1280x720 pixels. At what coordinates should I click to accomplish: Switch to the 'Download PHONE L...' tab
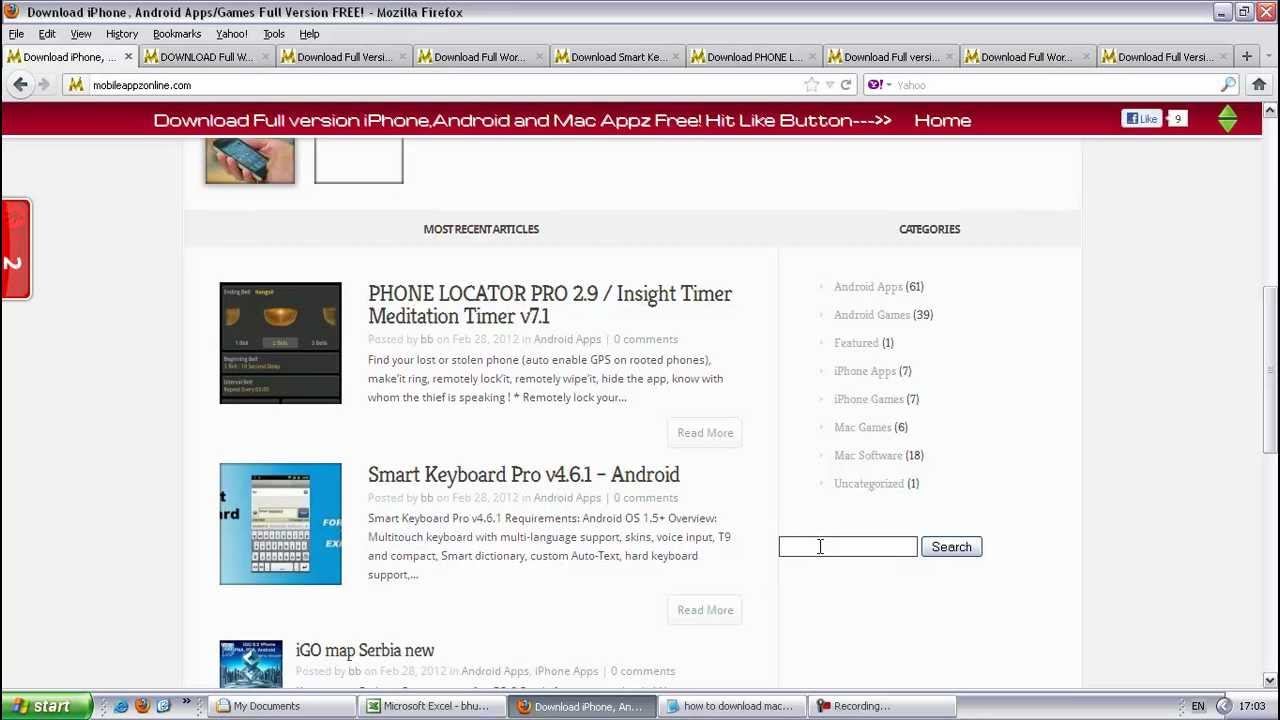(x=754, y=57)
